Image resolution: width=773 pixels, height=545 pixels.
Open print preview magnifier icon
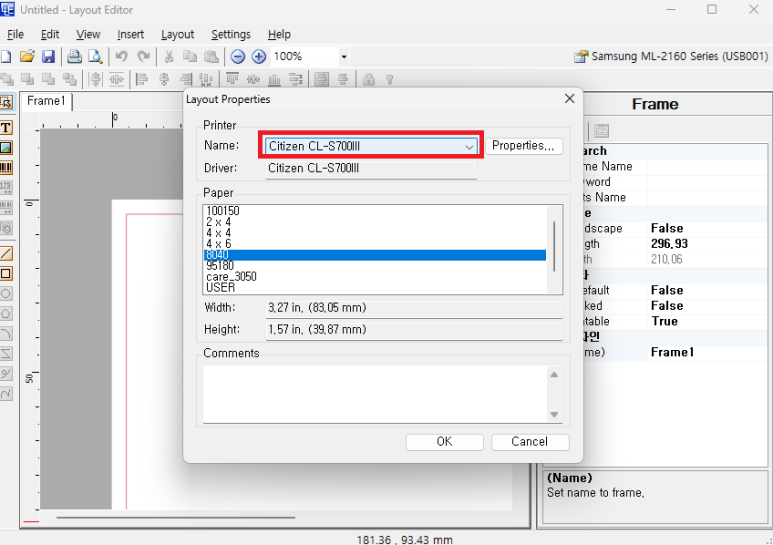[95, 57]
